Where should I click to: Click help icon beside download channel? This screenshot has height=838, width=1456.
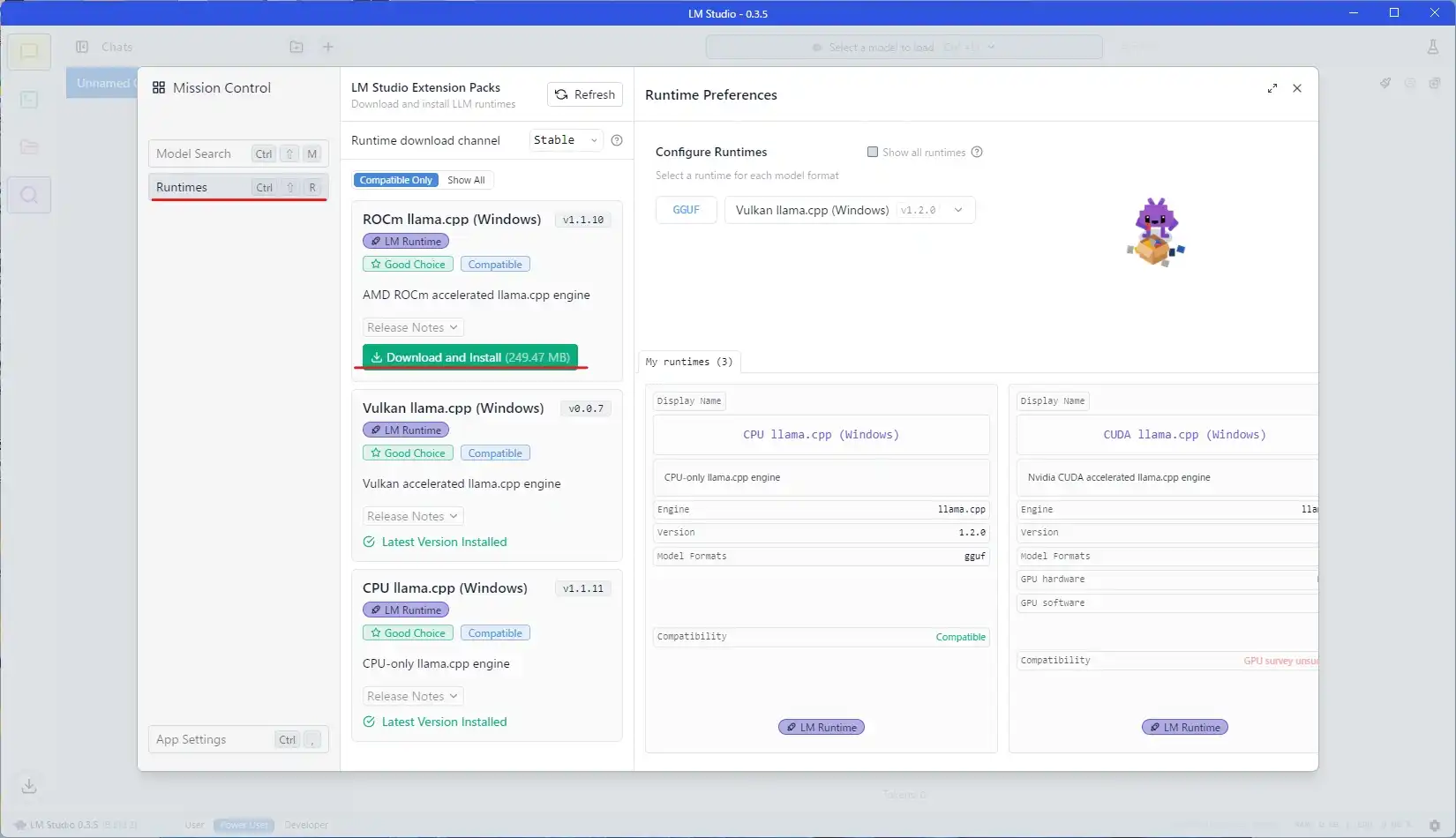(x=617, y=140)
